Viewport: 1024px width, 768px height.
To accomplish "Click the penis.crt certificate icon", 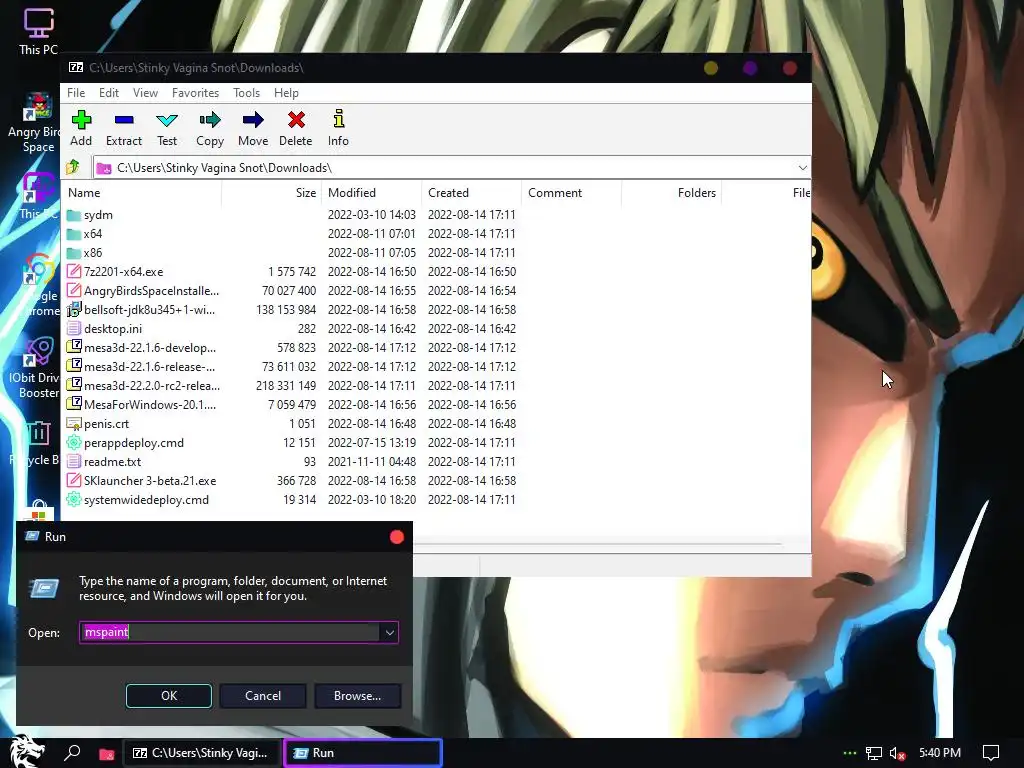I will (74, 424).
